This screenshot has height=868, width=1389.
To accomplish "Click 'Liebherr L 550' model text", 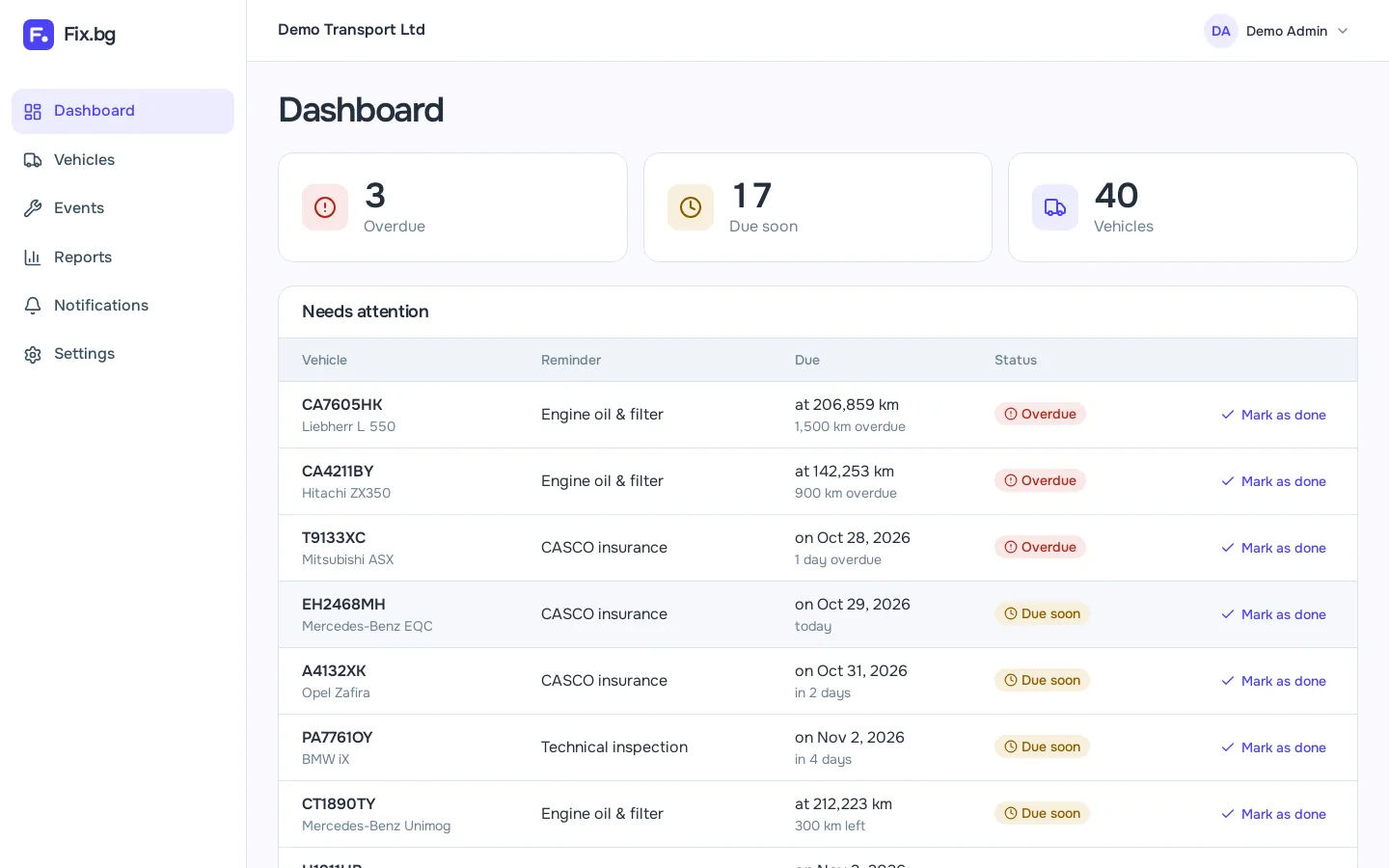I will click(348, 427).
